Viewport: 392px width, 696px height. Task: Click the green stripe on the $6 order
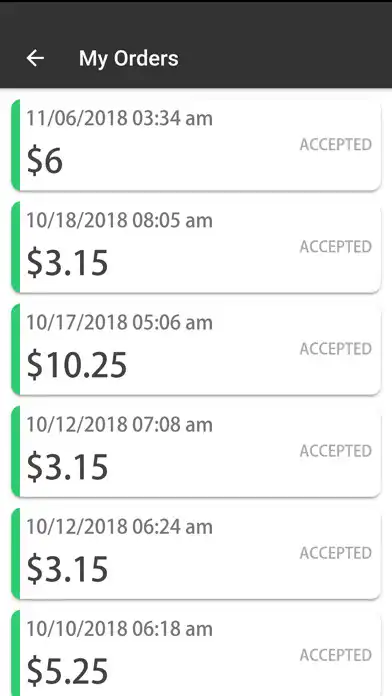point(16,145)
